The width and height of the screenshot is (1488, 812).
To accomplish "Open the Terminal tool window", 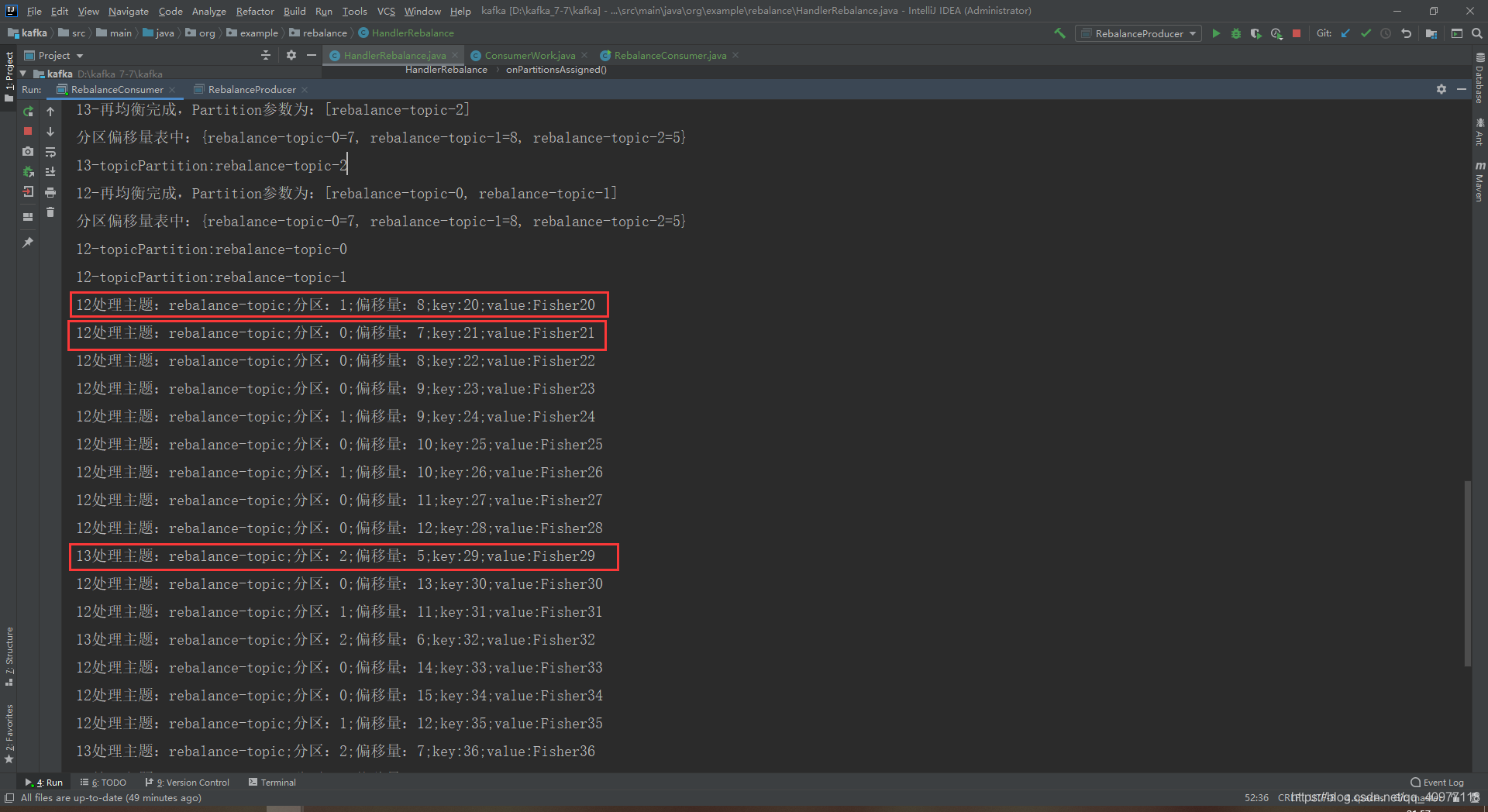I will point(272,783).
